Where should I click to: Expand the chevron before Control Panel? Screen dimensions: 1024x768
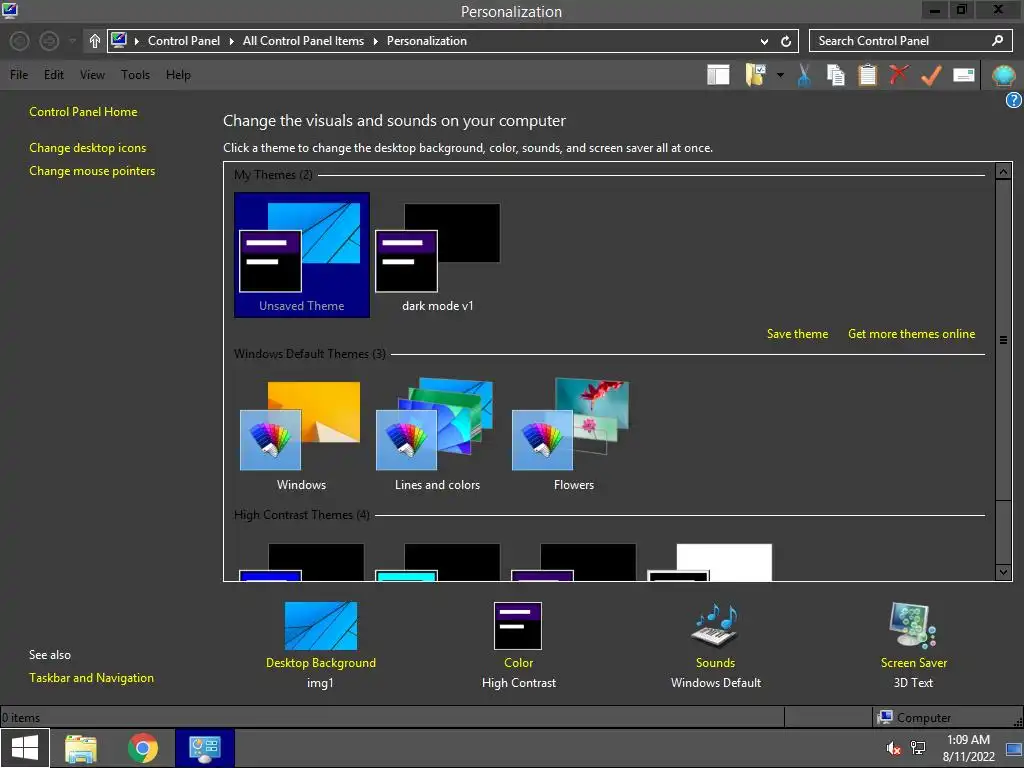(x=136, y=41)
